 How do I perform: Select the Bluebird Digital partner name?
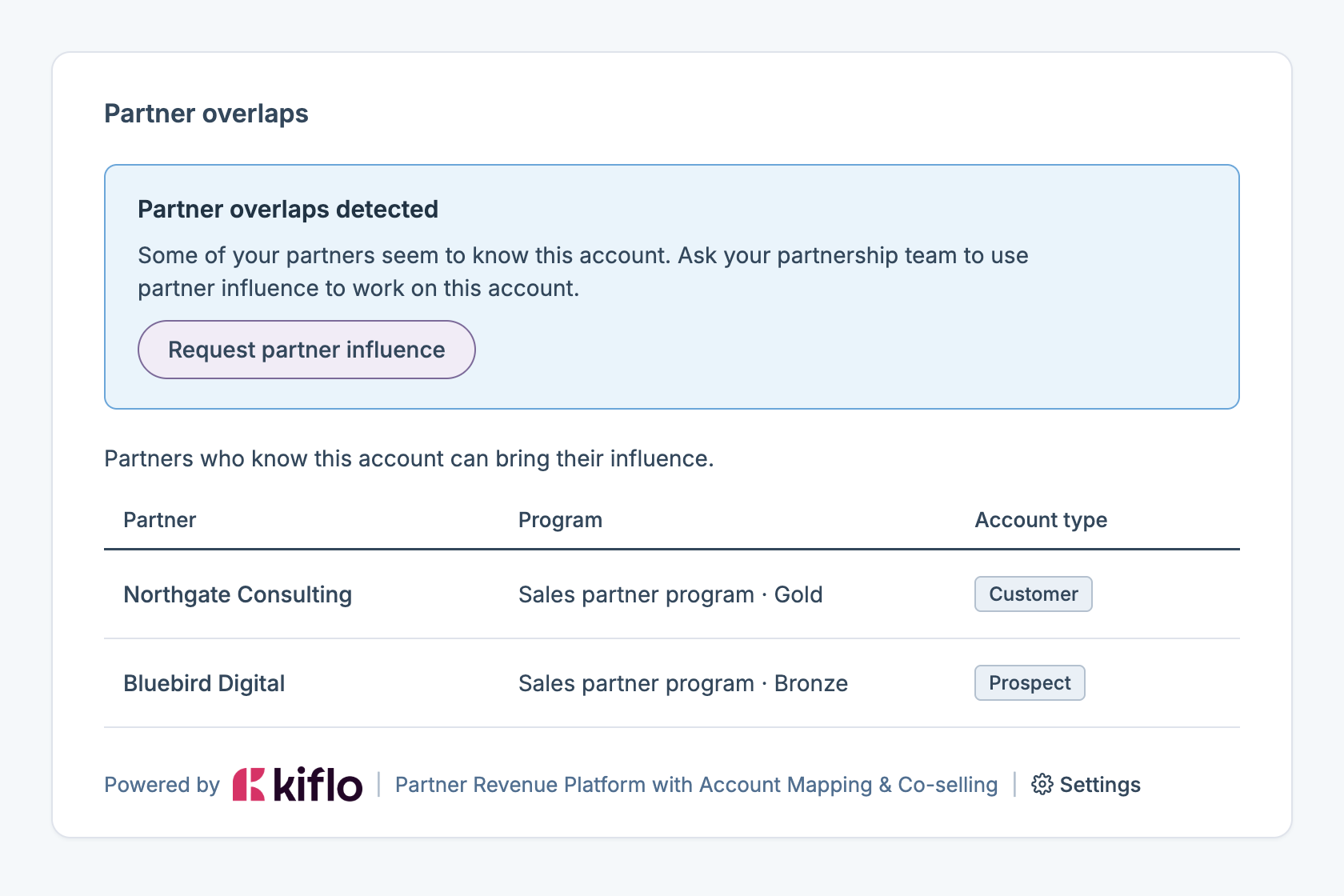click(204, 683)
